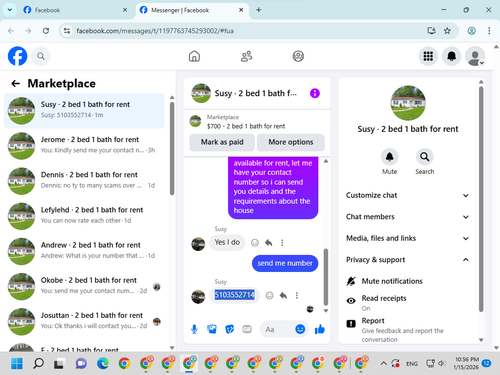Show hidden system tray icons
Viewport: 500px width, 375px height.
(383, 363)
